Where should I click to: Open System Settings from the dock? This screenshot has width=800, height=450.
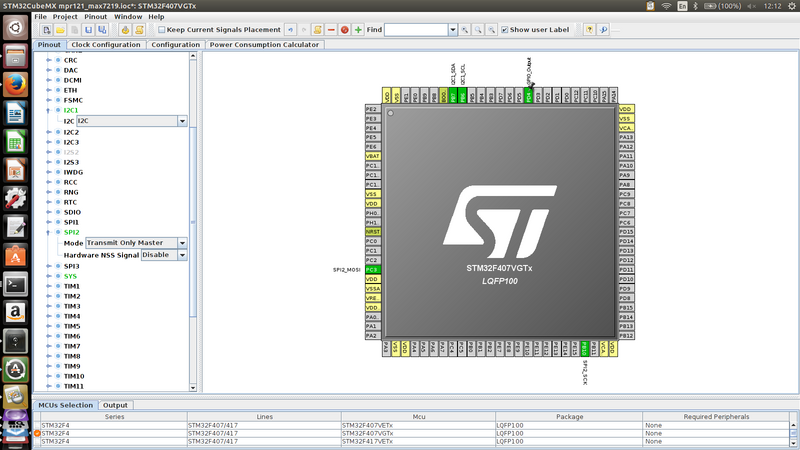point(15,198)
